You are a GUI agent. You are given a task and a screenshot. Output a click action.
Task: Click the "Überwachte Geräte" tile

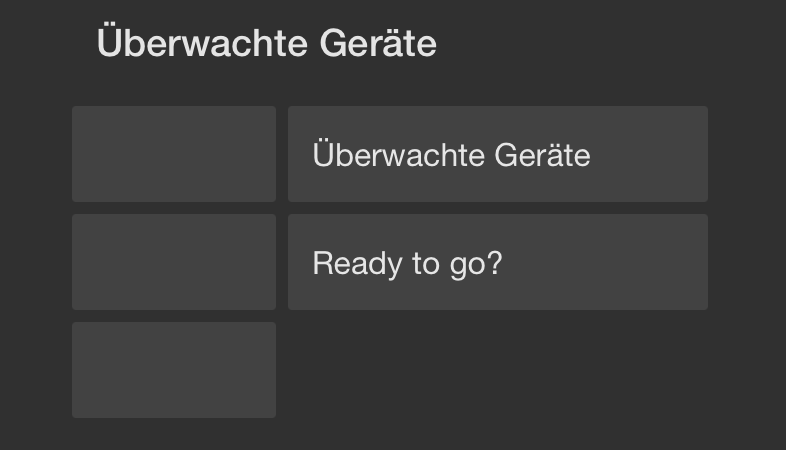[497, 155]
